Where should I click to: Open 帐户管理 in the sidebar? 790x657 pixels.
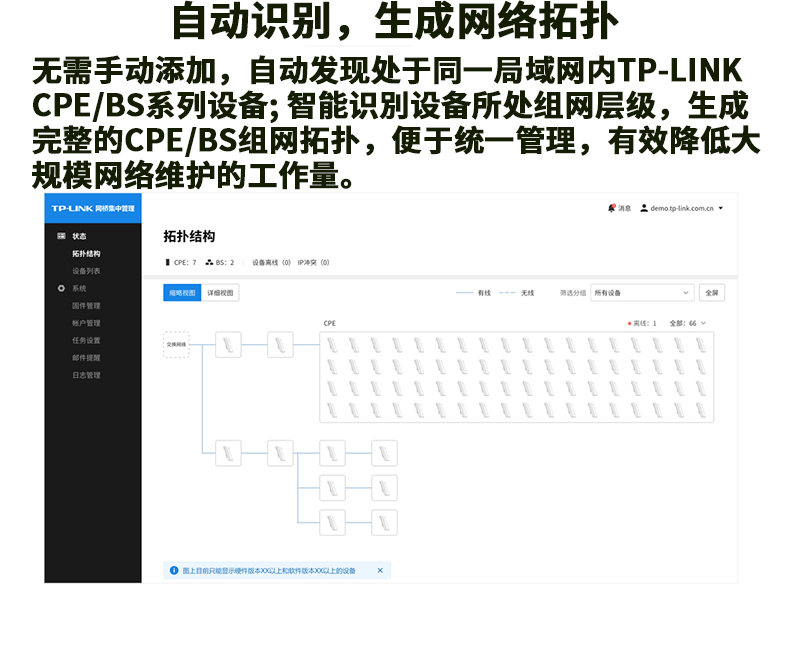pyautogui.click(x=86, y=323)
